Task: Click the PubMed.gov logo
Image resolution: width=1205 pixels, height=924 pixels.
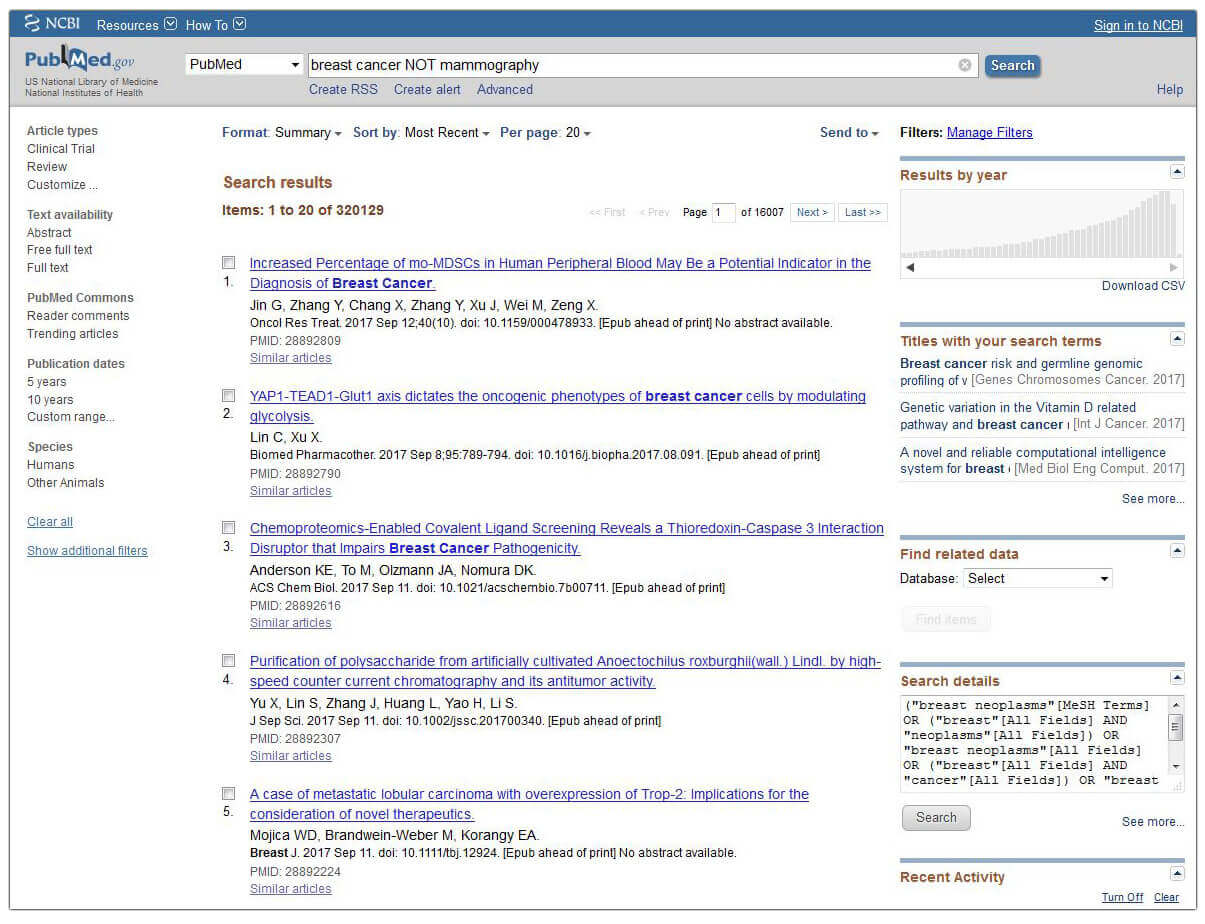Action: [x=79, y=61]
